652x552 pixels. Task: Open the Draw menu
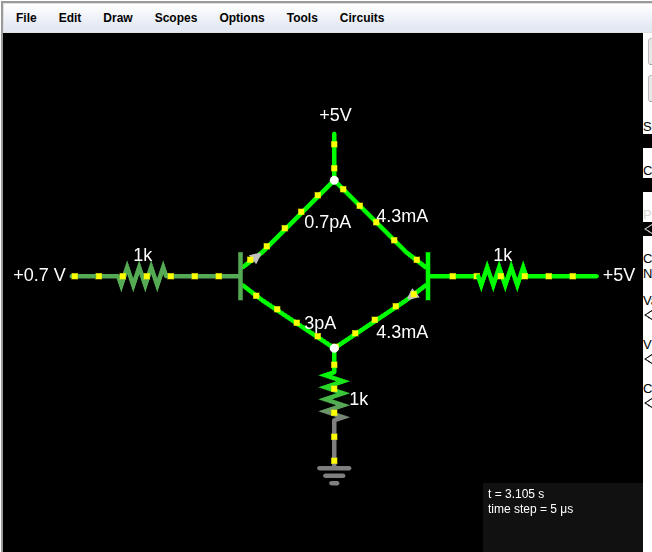coord(118,18)
